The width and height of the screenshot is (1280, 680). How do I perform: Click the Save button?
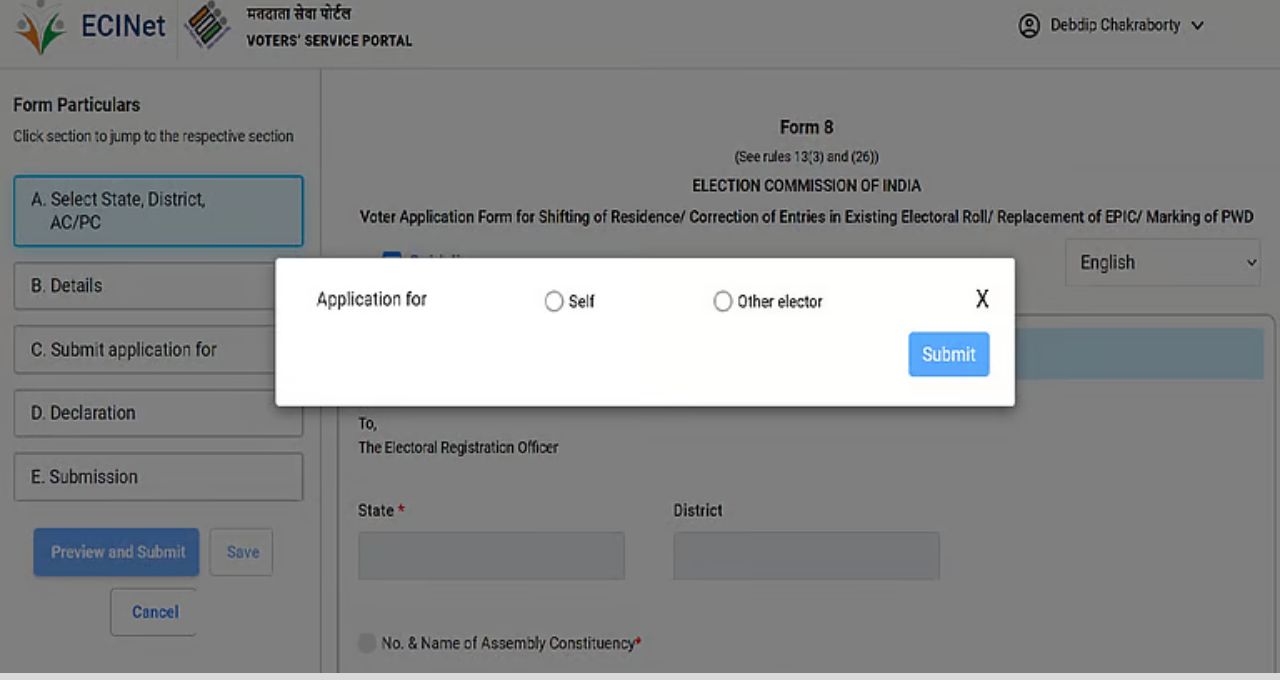point(242,552)
